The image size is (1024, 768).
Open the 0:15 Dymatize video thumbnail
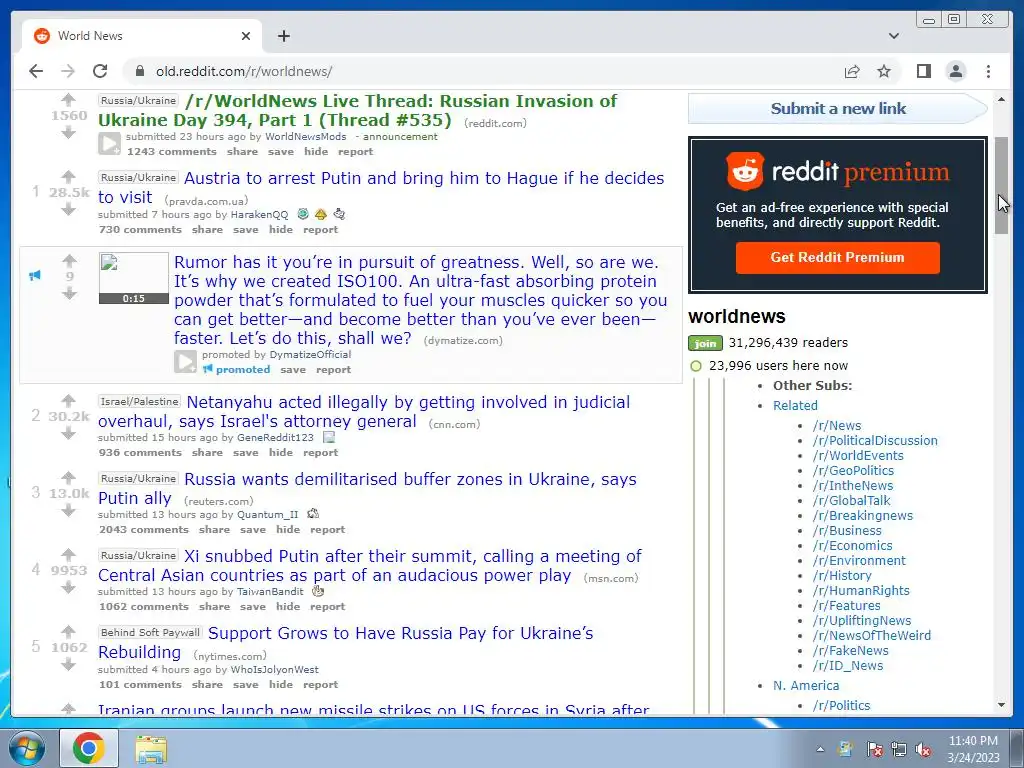coord(134,278)
